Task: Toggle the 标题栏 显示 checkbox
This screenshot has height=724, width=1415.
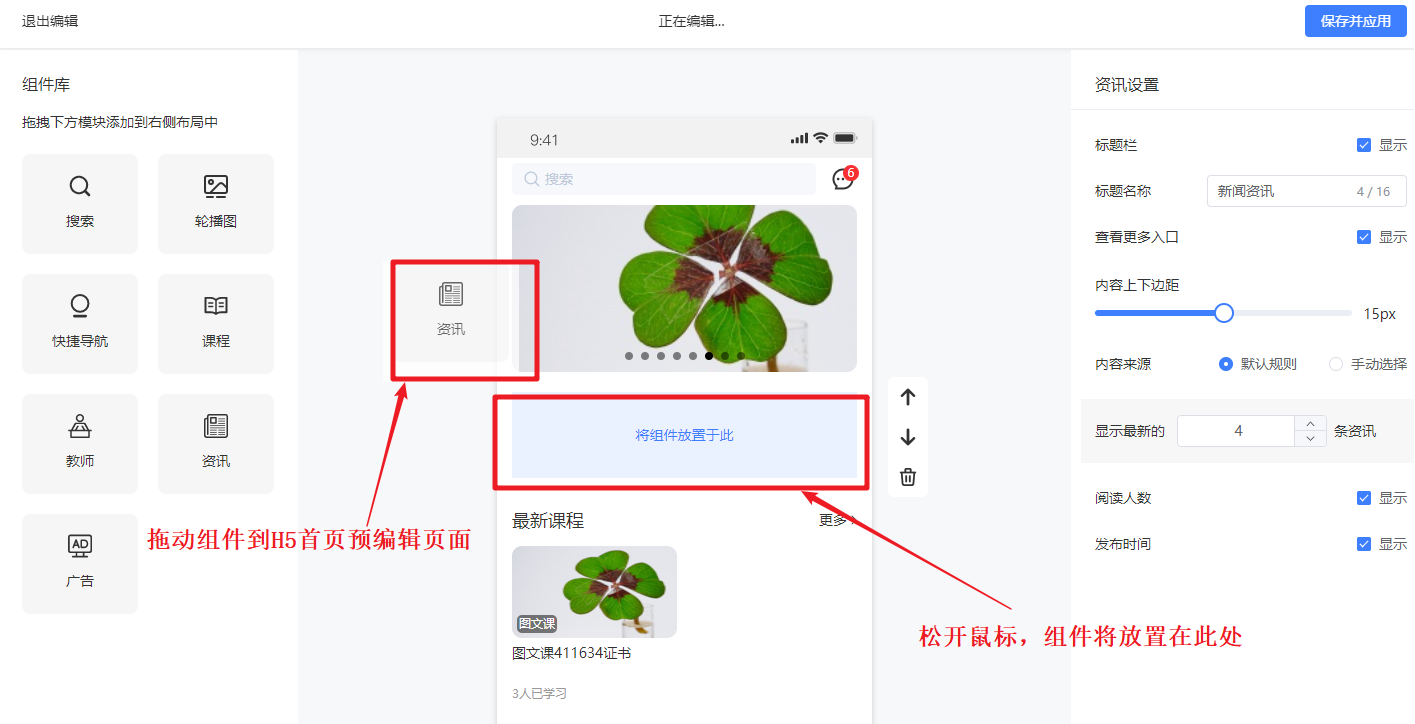Action: tap(1364, 145)
